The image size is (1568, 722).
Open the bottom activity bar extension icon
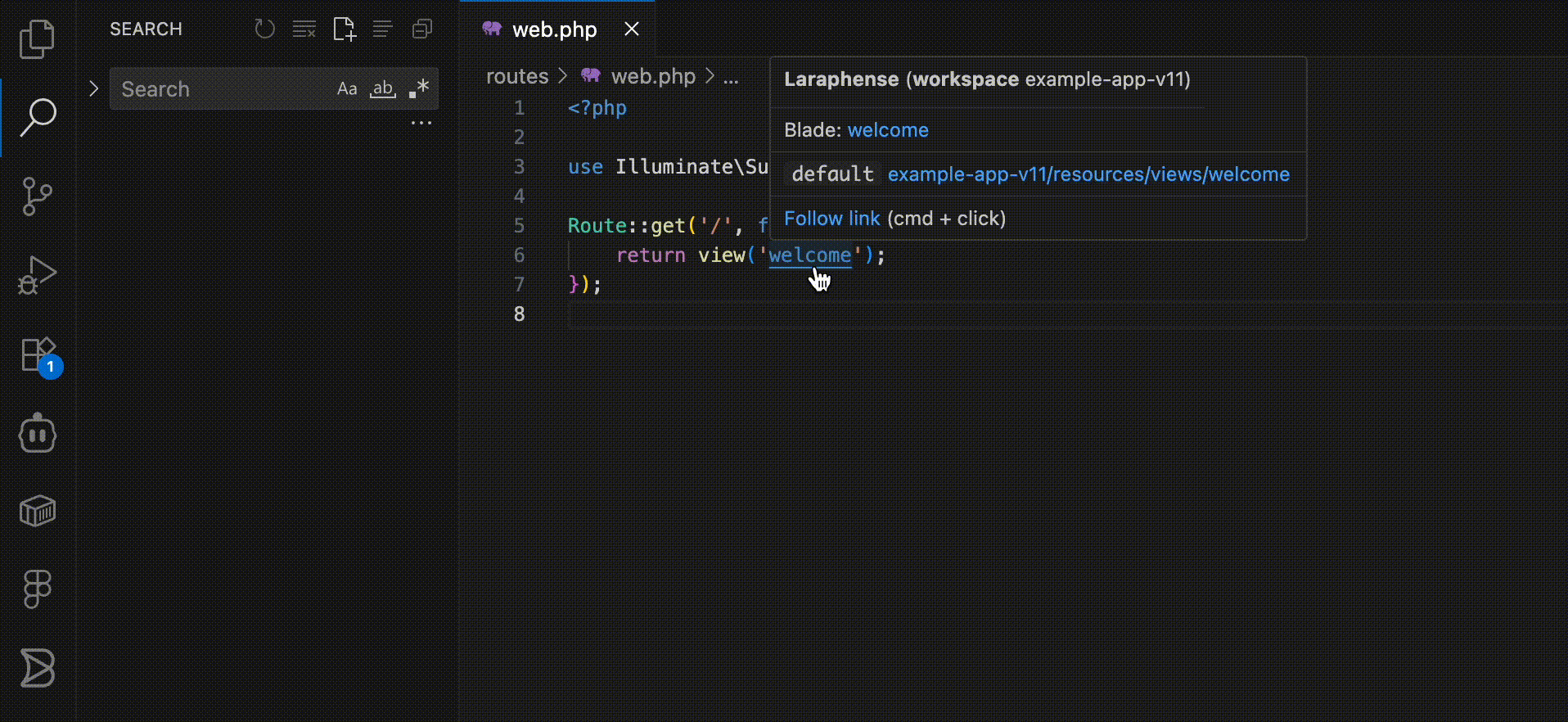(37, 668)
